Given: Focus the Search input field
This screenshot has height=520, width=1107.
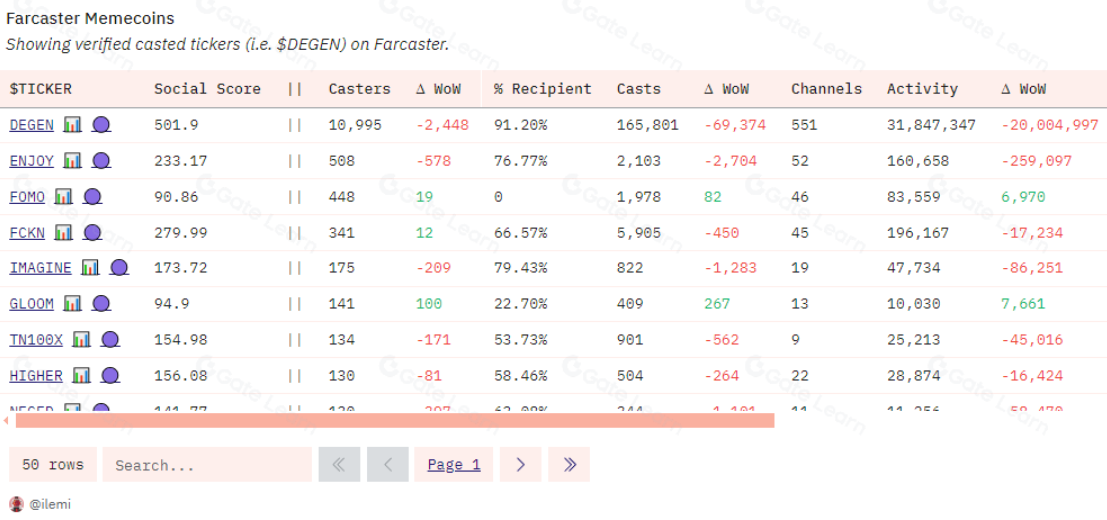Looking at the screenshot, I should [207, 465].
